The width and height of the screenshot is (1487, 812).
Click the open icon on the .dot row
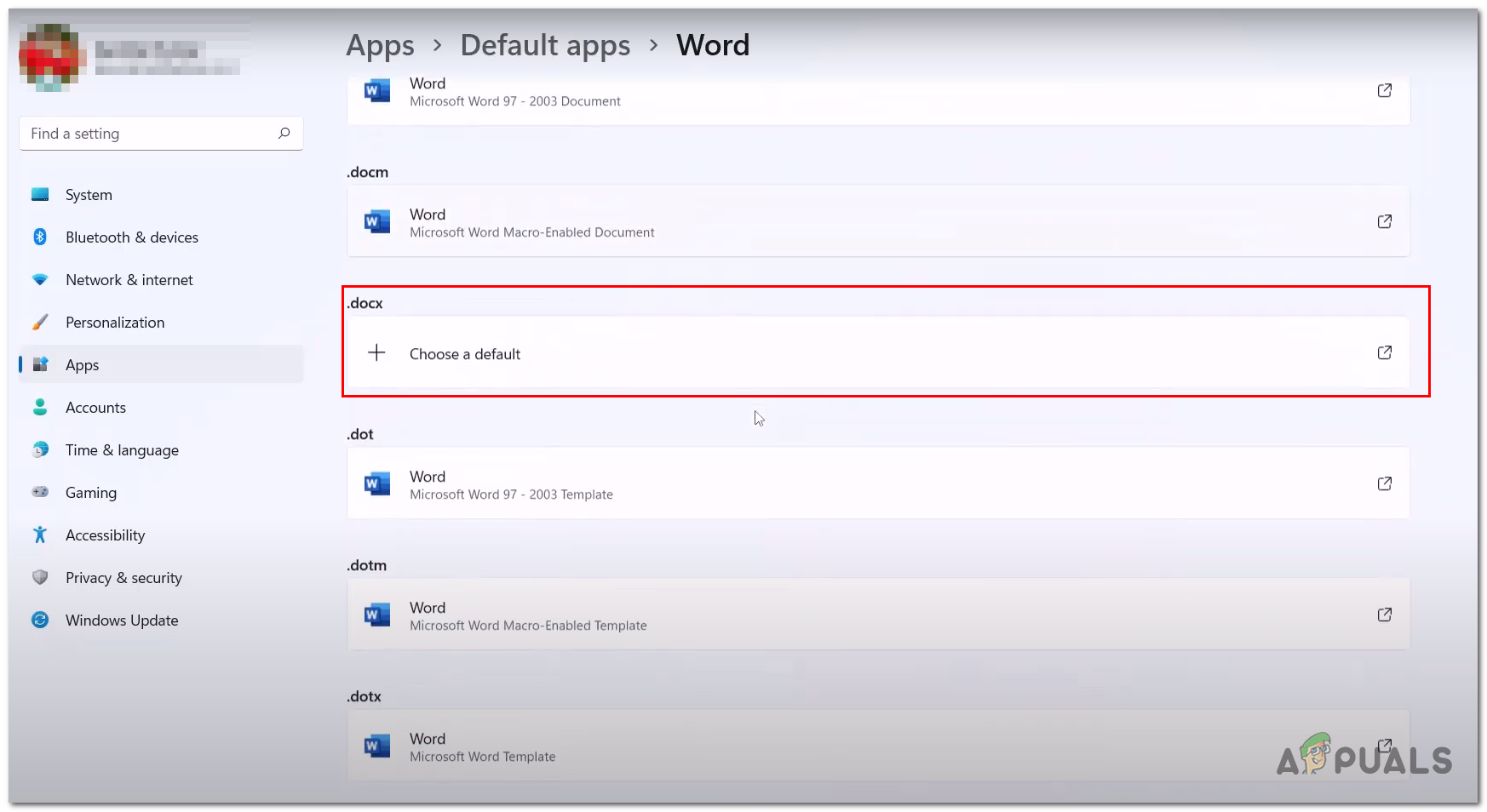(x=1384, y=484)
